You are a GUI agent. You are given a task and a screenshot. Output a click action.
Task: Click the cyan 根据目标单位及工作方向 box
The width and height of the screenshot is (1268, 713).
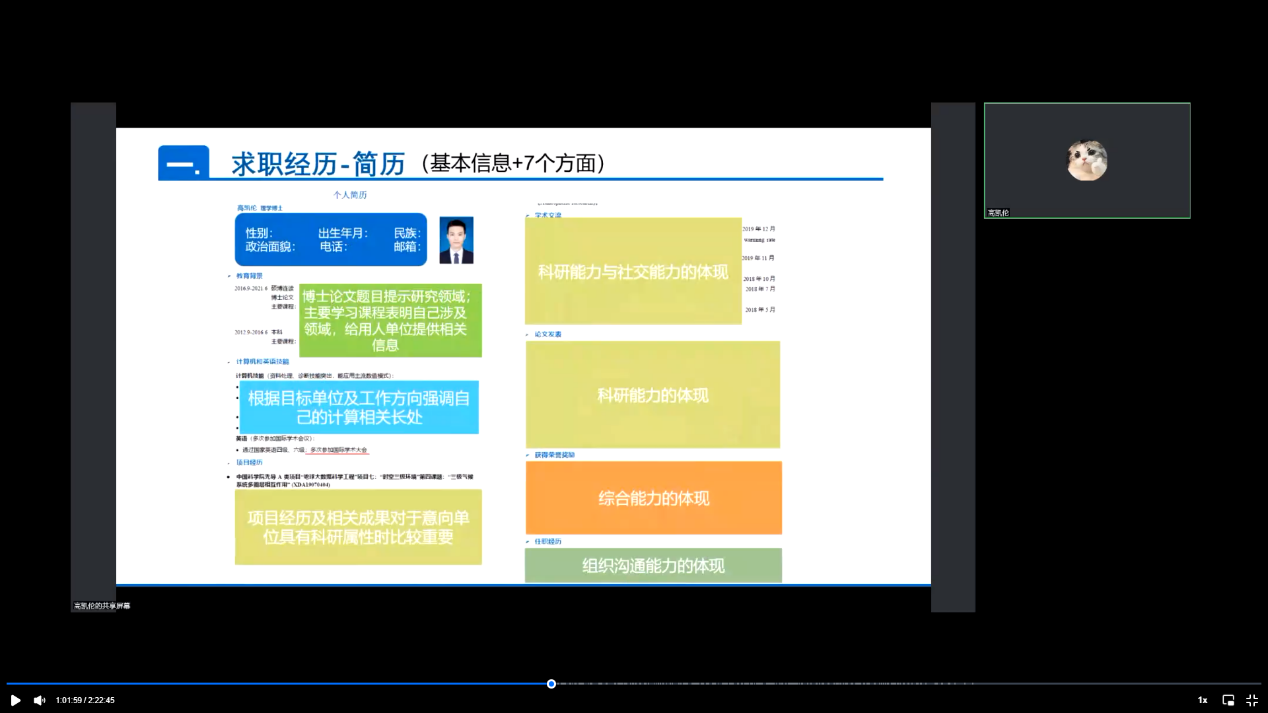(359, 407)
